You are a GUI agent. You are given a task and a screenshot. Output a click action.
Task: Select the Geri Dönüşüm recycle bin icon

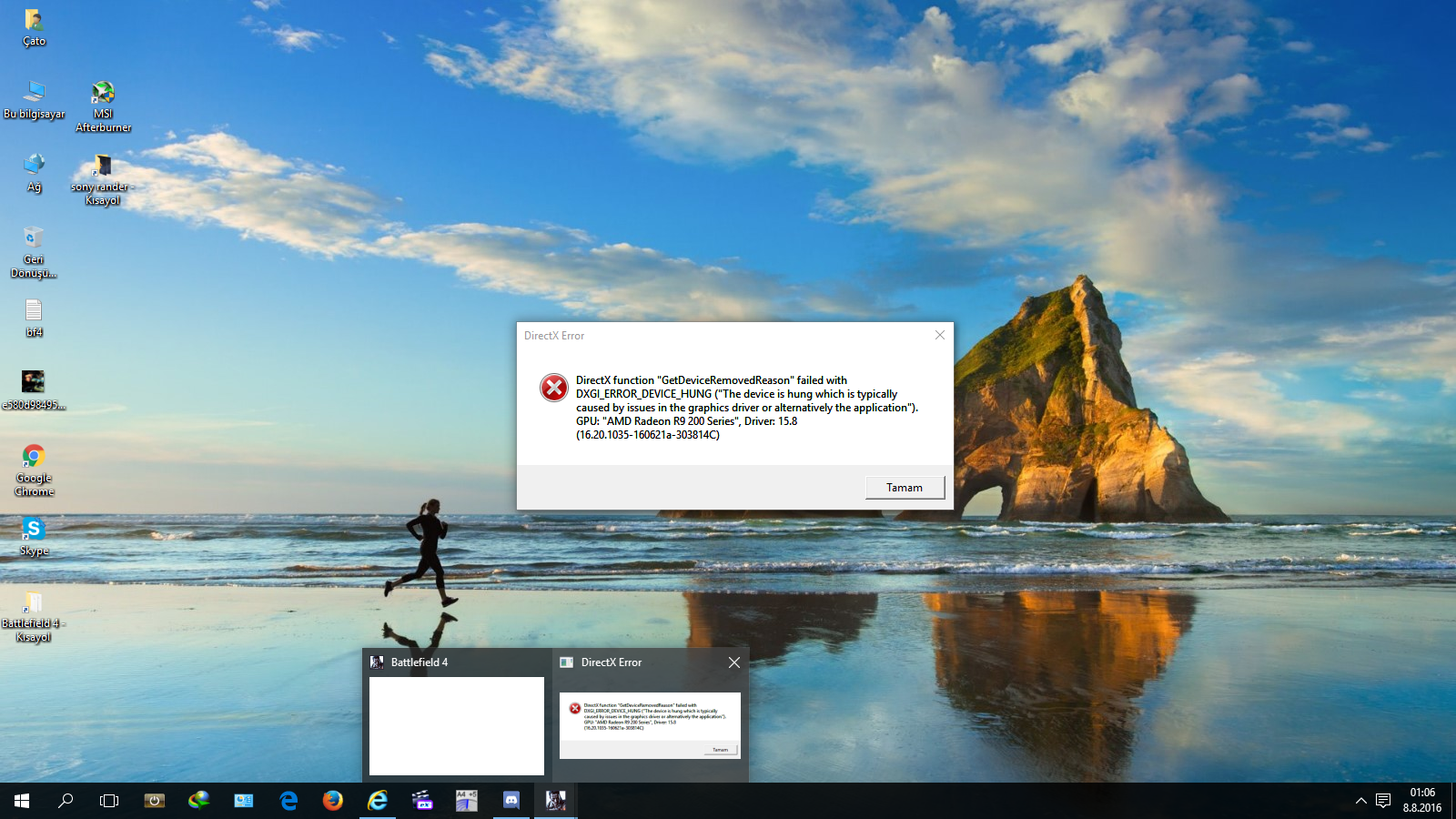[34, 252]
